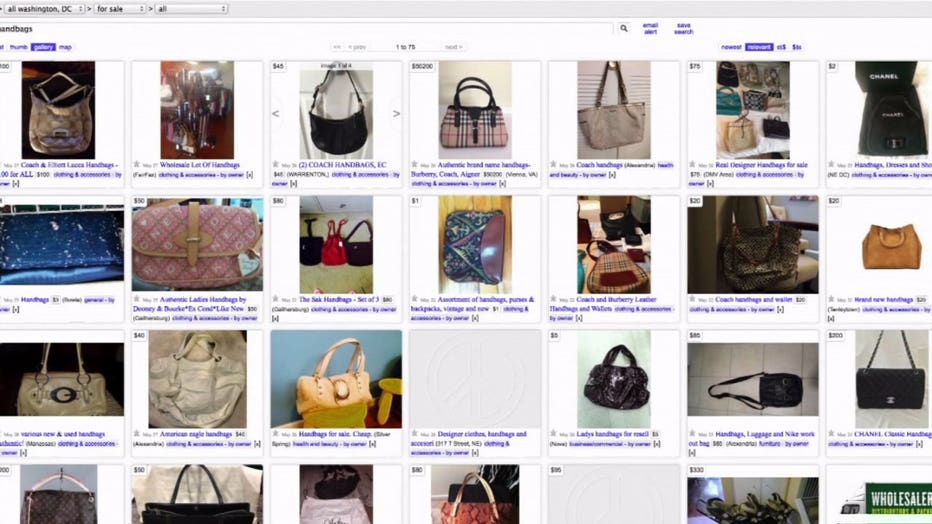Star the (2) COACH HANDBAGS, EC listing
The width and height of the screenshot is (932, 524).
tap(275, 165)
